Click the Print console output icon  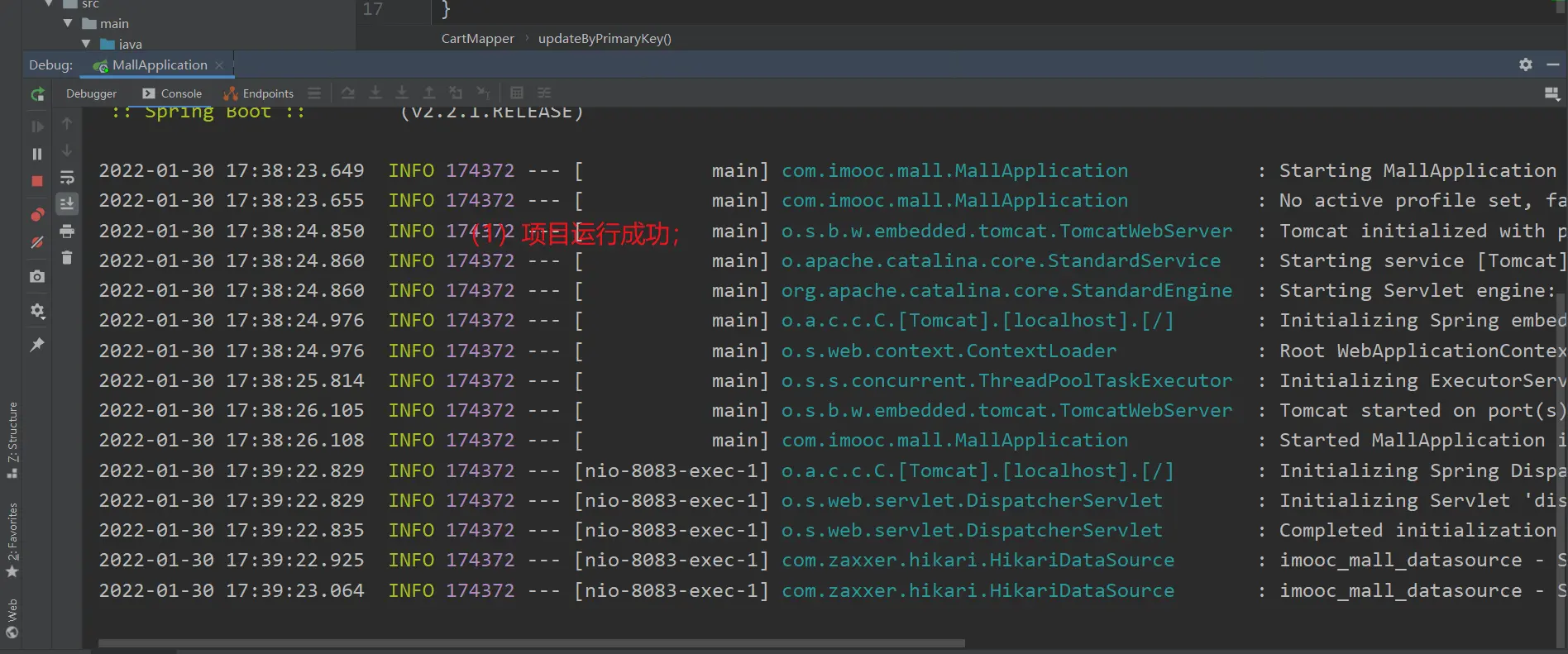pyautogui.click(x=67, y=231)
